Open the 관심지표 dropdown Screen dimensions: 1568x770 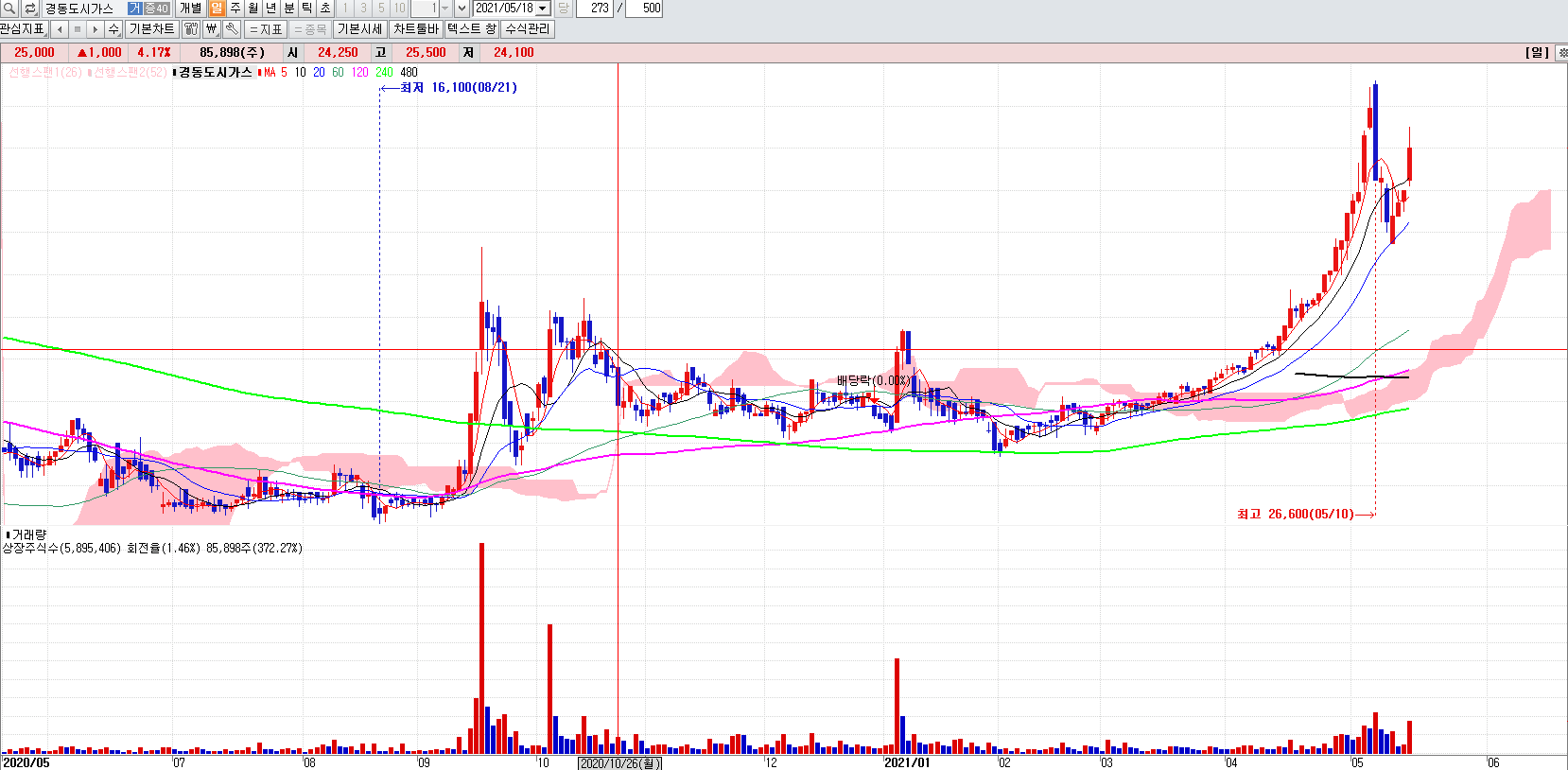[x=24, y=29]
